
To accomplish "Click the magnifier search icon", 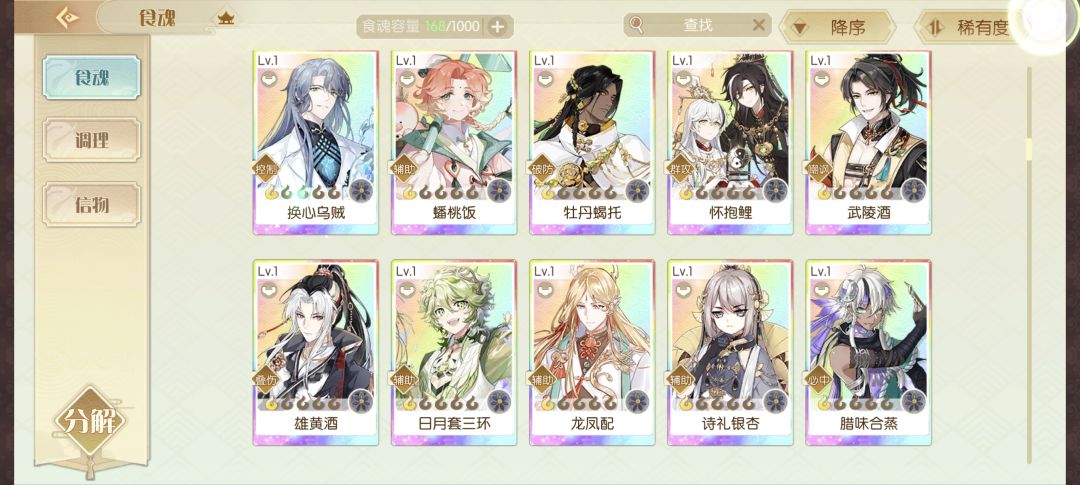I will pyautogui.click(x=636, y=25).
